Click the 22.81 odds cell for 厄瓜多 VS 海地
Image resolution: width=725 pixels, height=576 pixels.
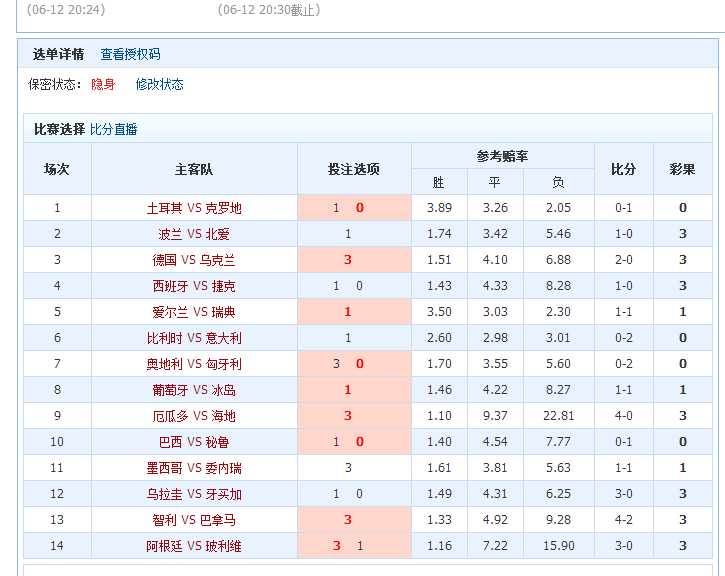pyautogui.click(x=557, y=416)
